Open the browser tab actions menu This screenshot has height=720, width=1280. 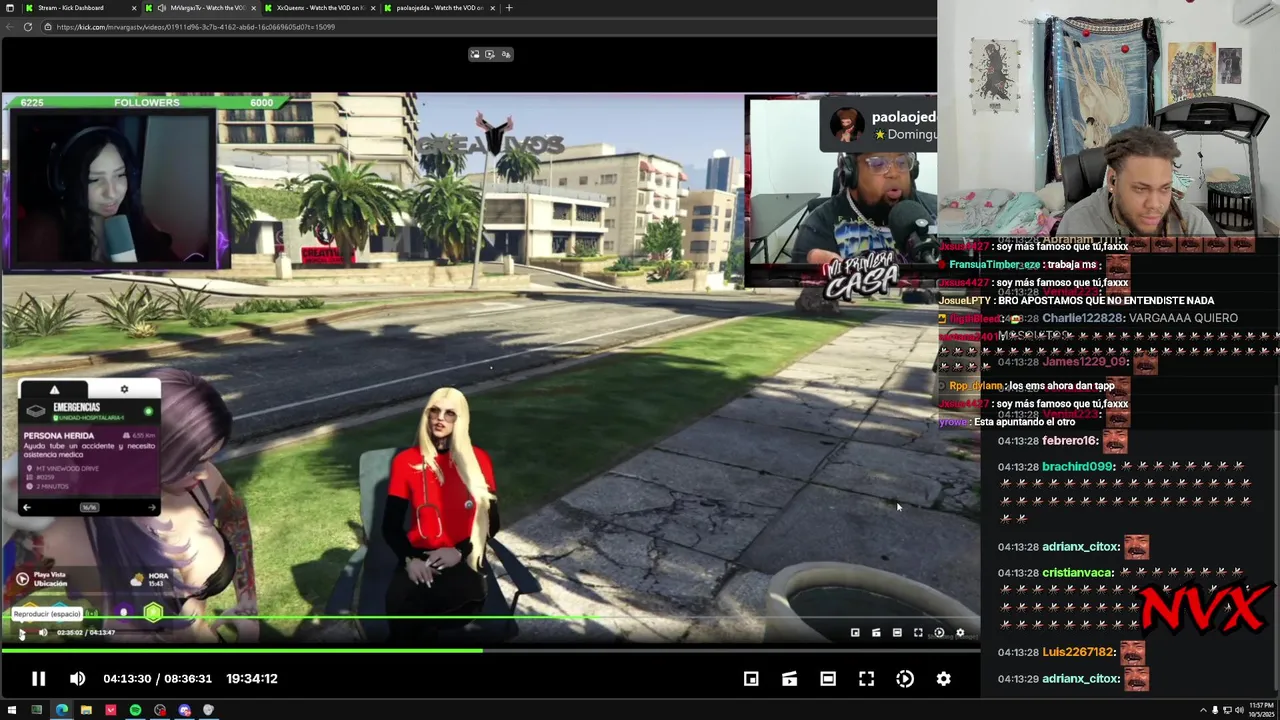[9, 8]
